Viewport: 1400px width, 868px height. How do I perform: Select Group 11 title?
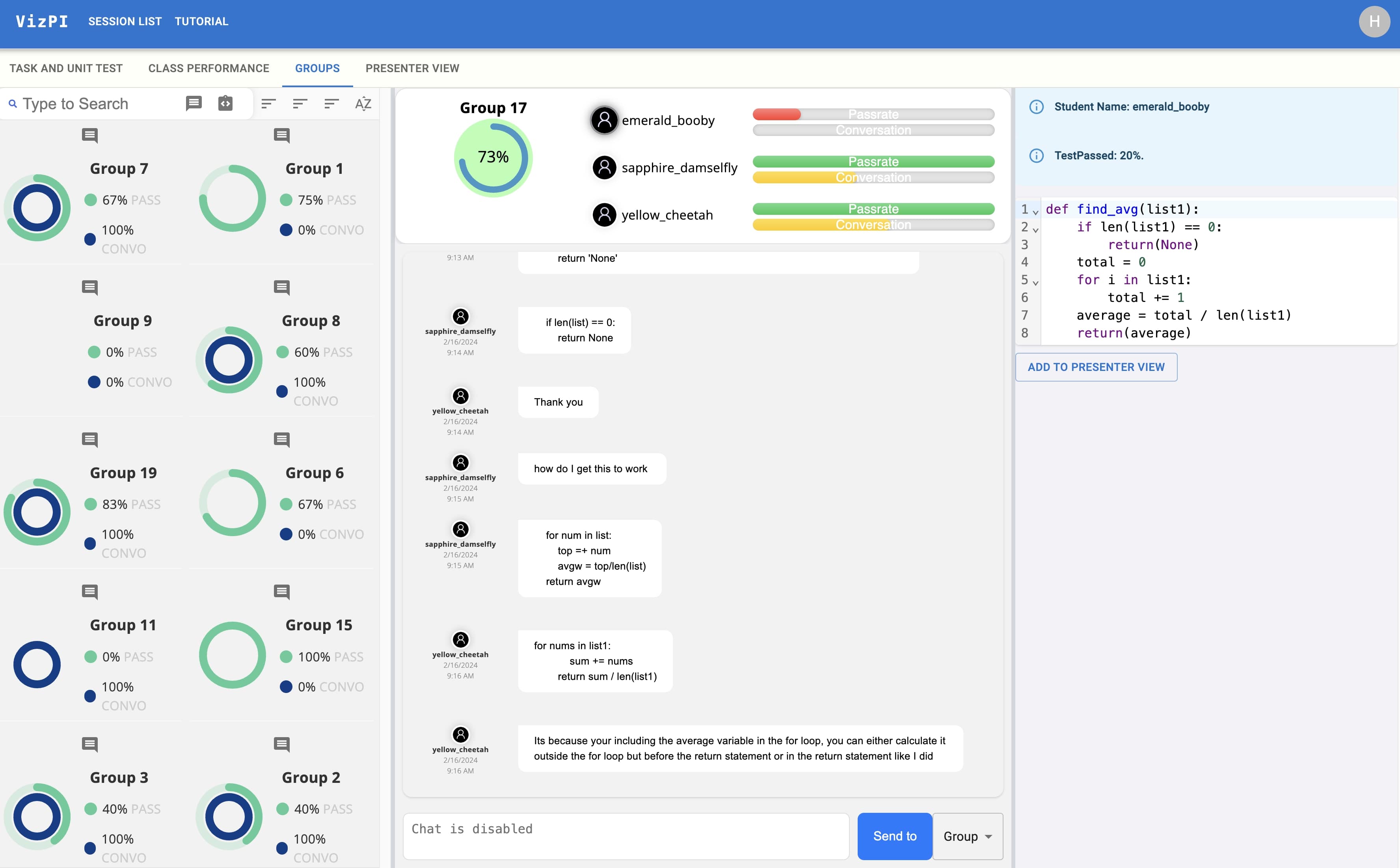coord(123,625)
